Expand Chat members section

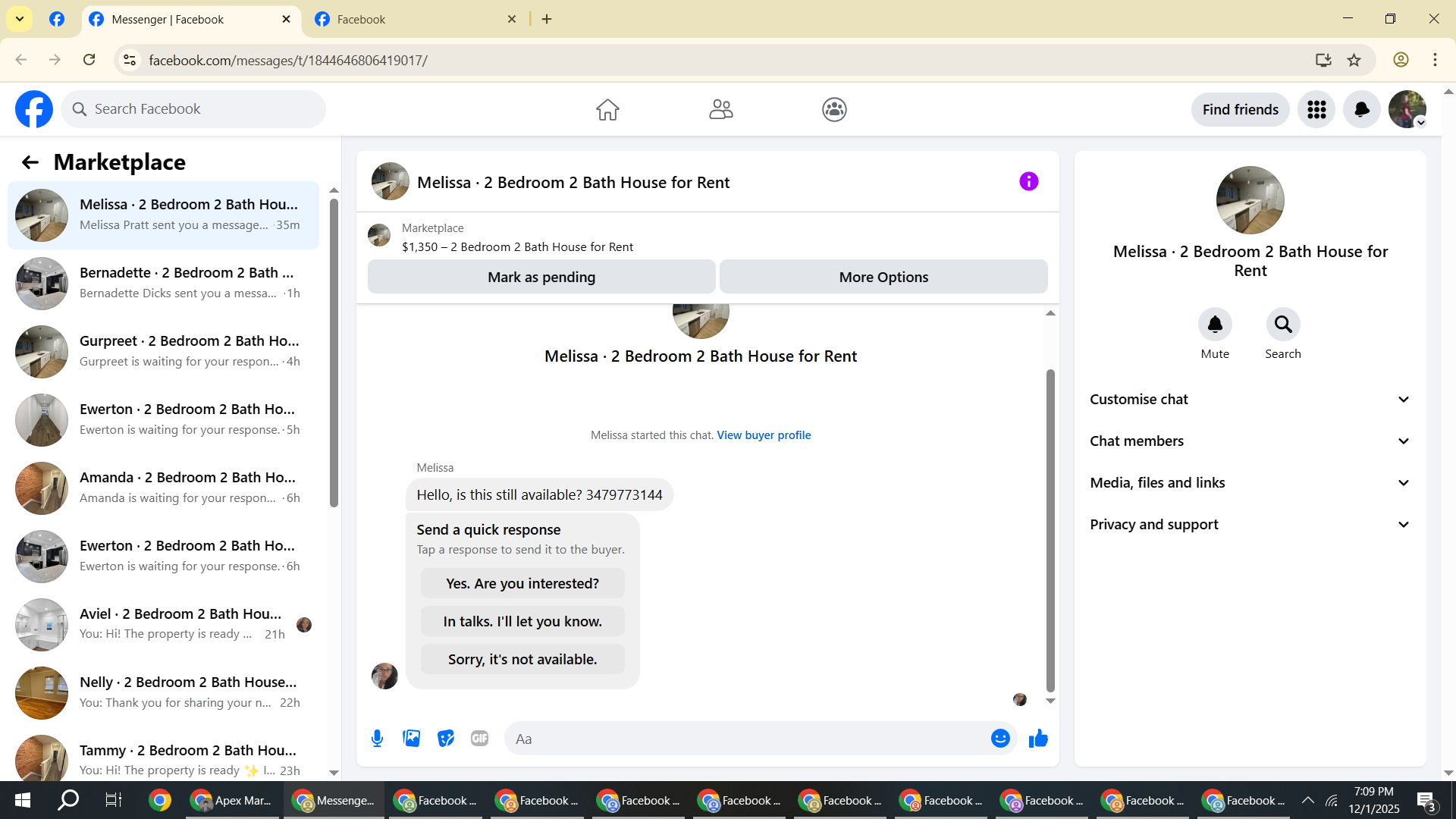(x=1250, y=441)
